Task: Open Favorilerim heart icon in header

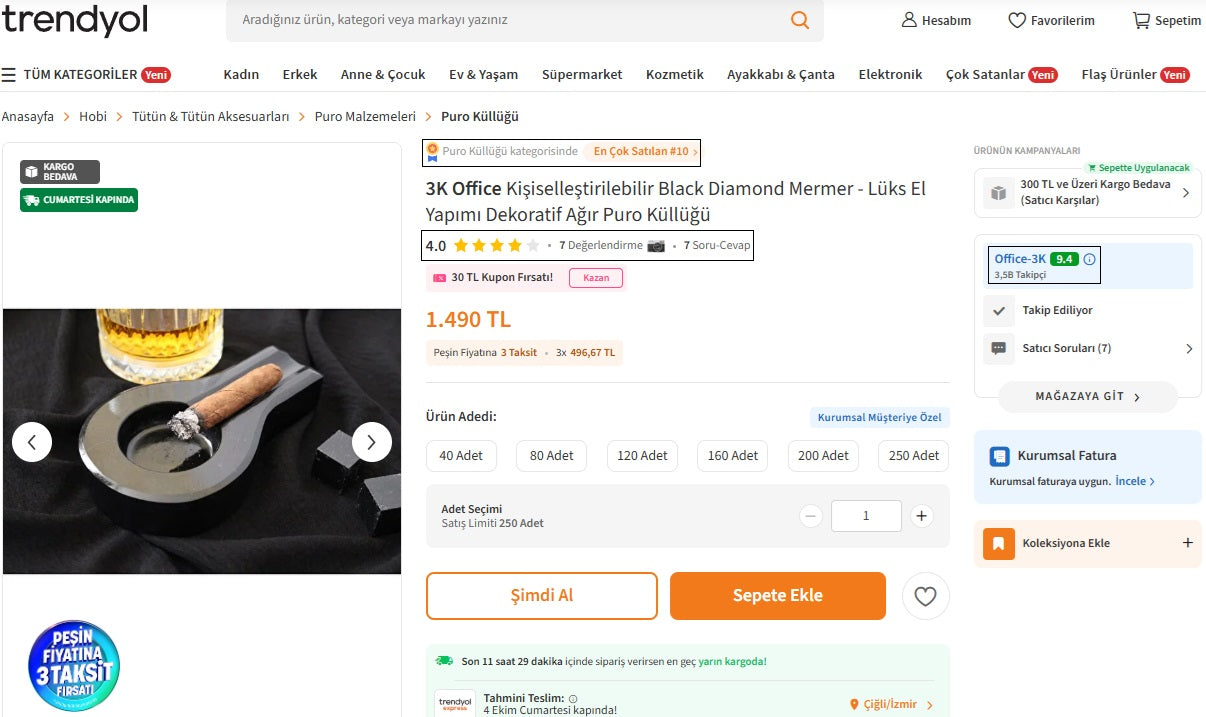Action: [1017, 20]
